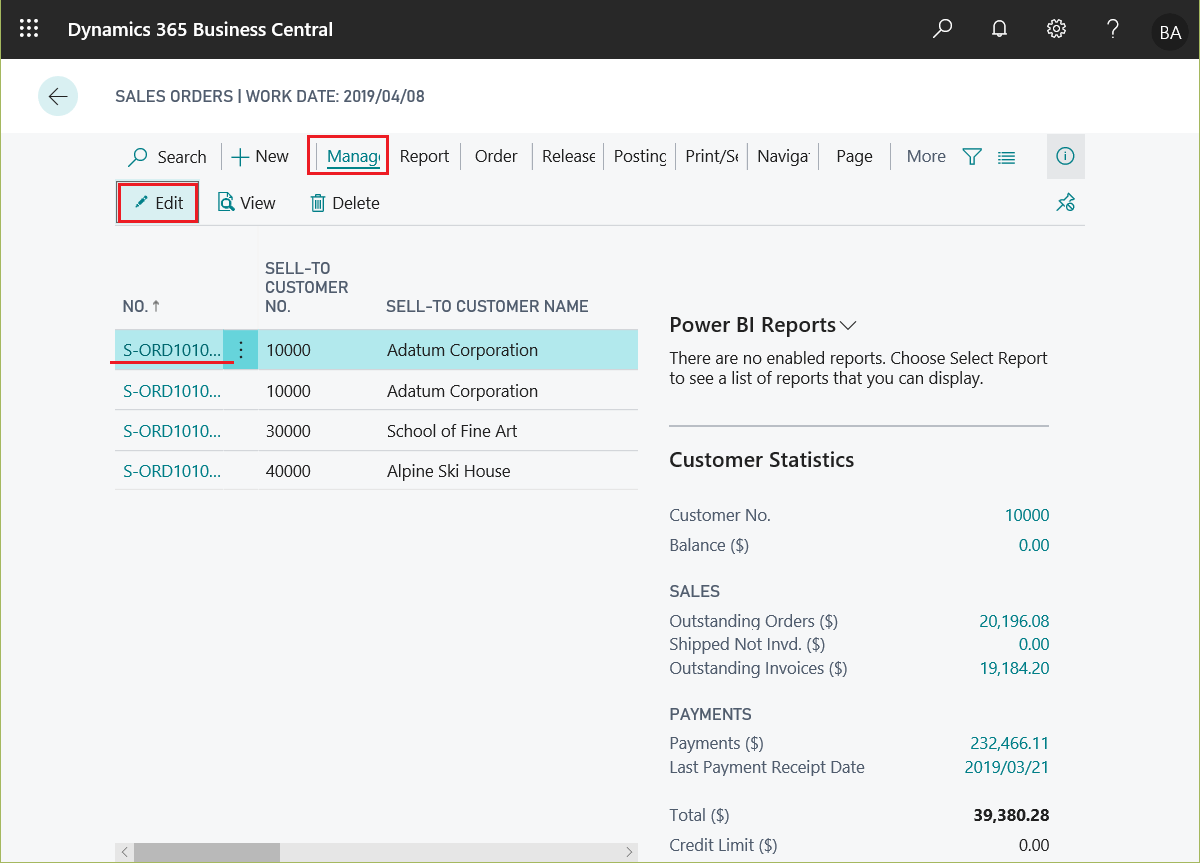Click customer number 40000 cell
Image resolution: width=1200 pixels, height=863 pixels.
click(x=288, y=471)
